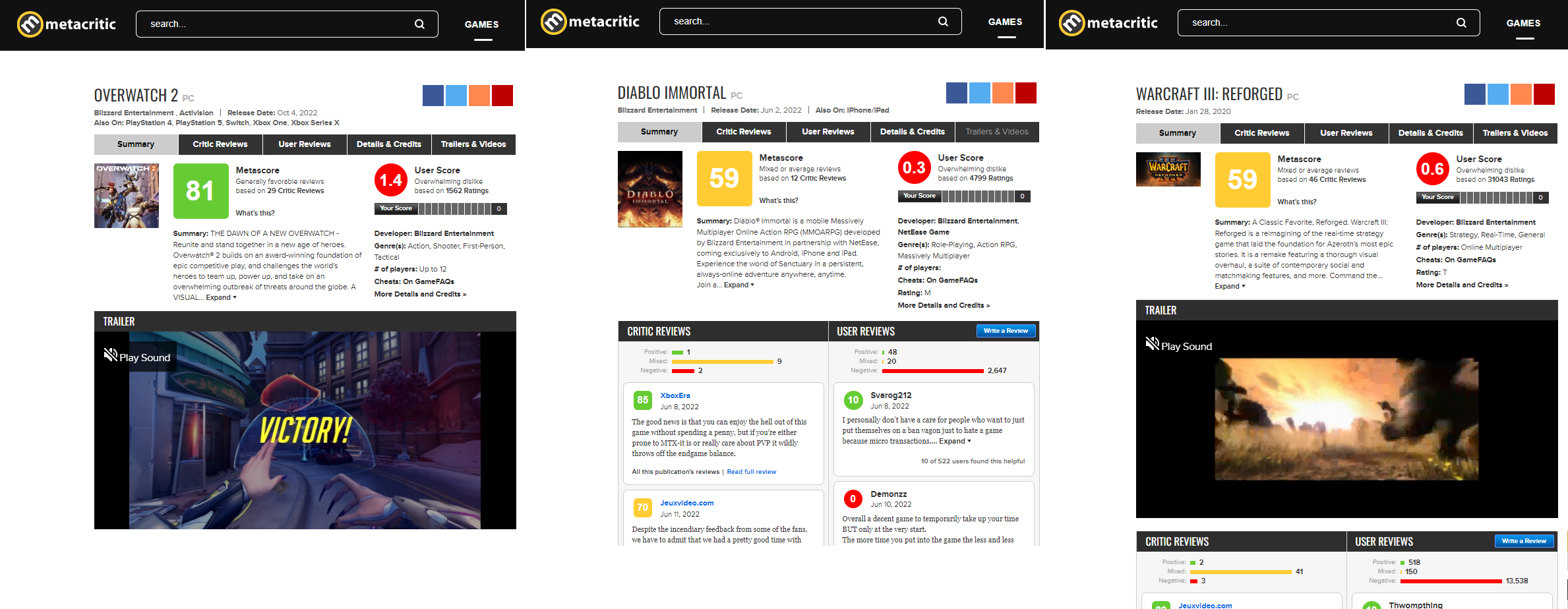Open Overwatch 2's Cheats On GameFAQs link
This screenshot has height=609, width=1568.
pyautogui.click(x=429, y=282)
